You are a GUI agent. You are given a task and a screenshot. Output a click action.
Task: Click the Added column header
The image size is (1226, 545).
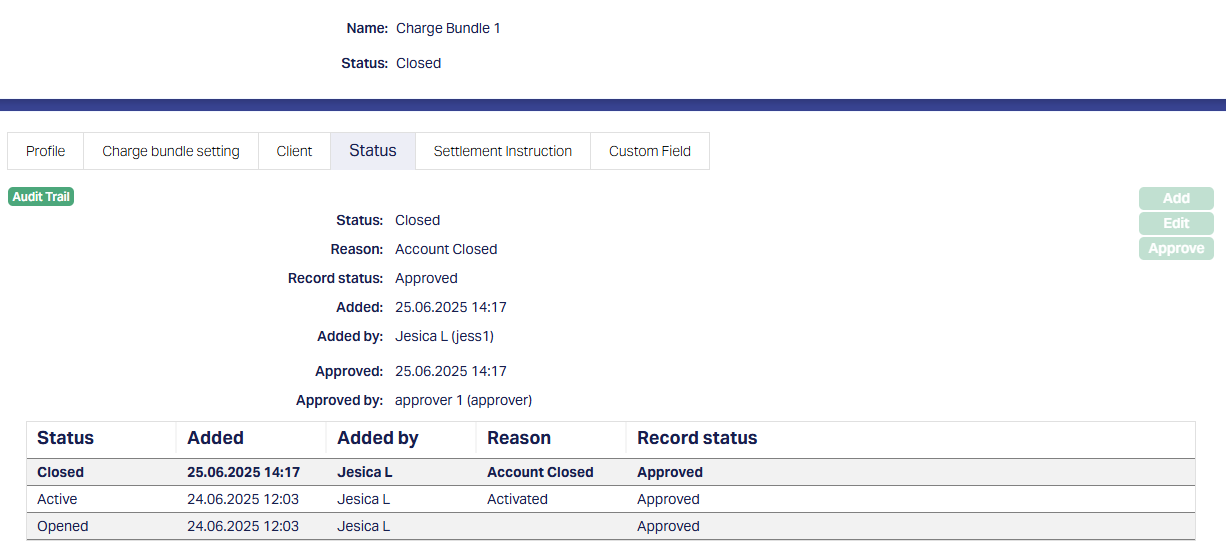pyautogui.click(x=216, y=438)
